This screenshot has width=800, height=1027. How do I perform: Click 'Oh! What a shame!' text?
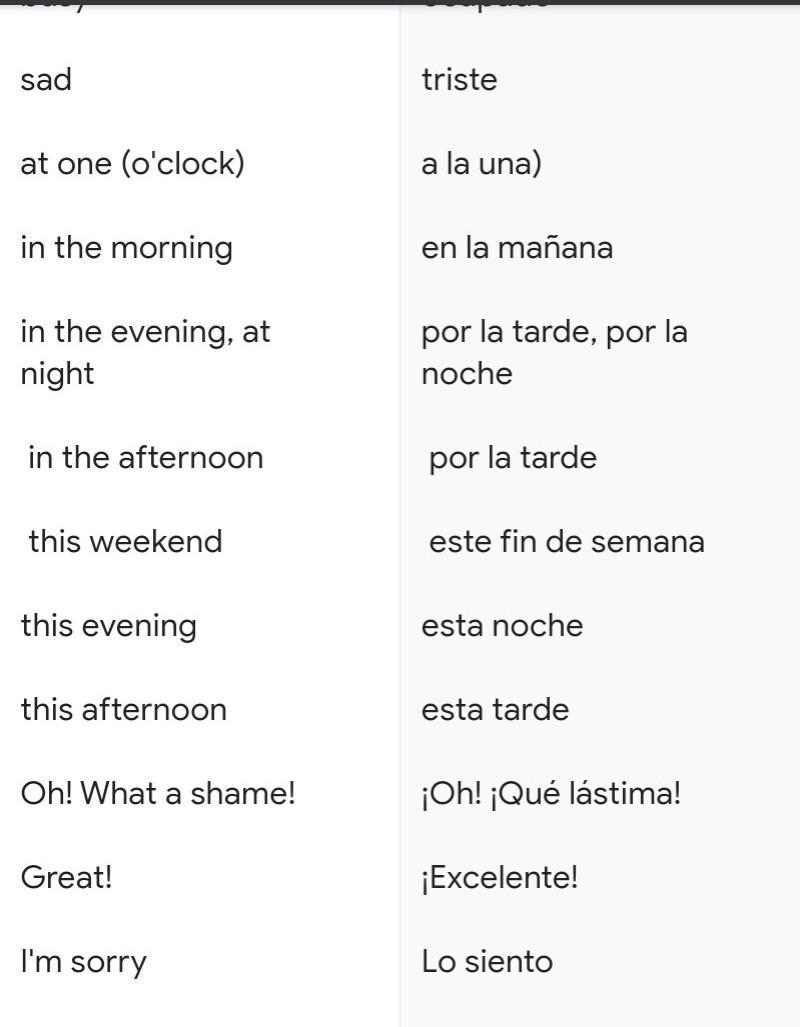[158, 793]
